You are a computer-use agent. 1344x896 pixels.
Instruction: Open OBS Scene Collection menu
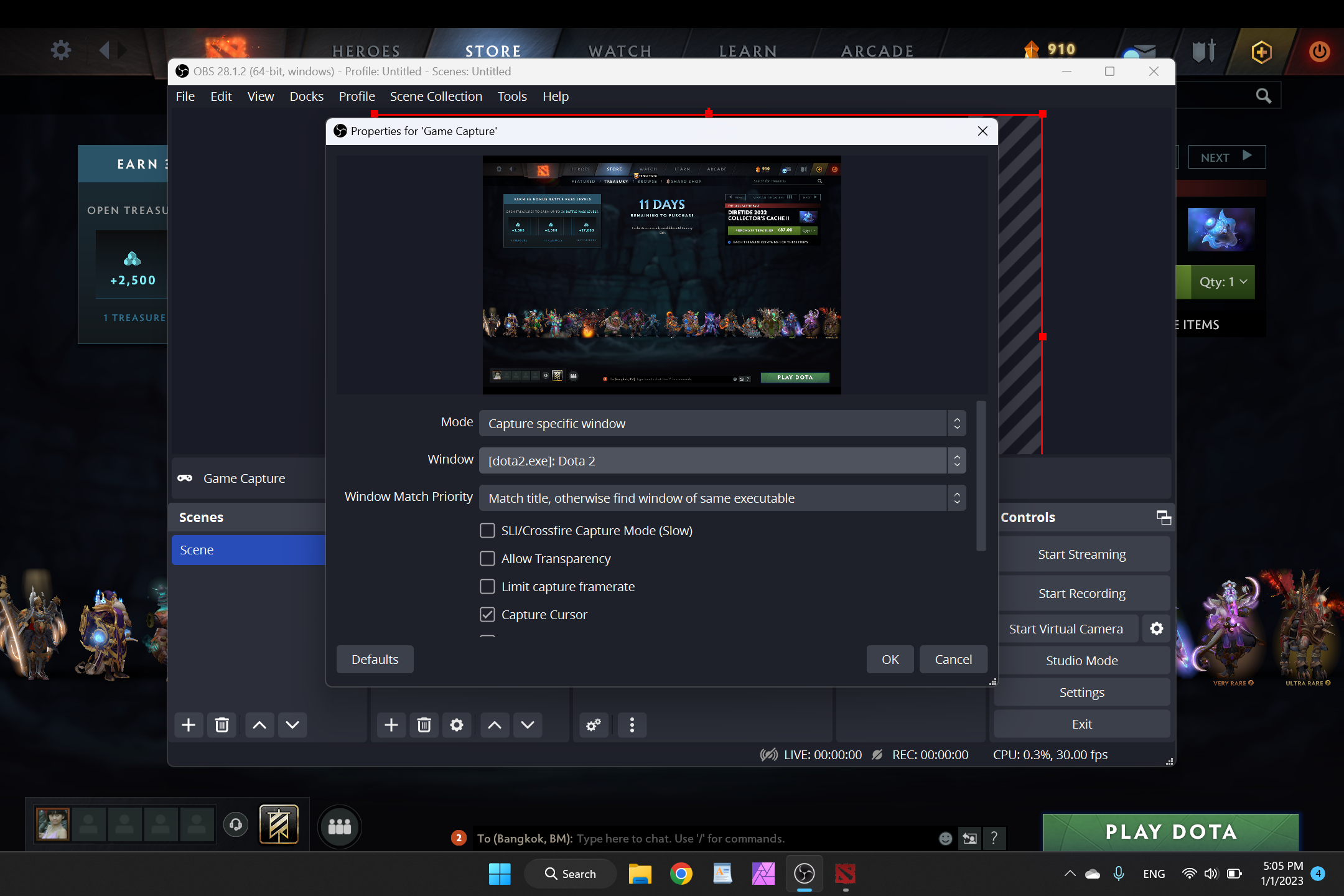point(436,96)
